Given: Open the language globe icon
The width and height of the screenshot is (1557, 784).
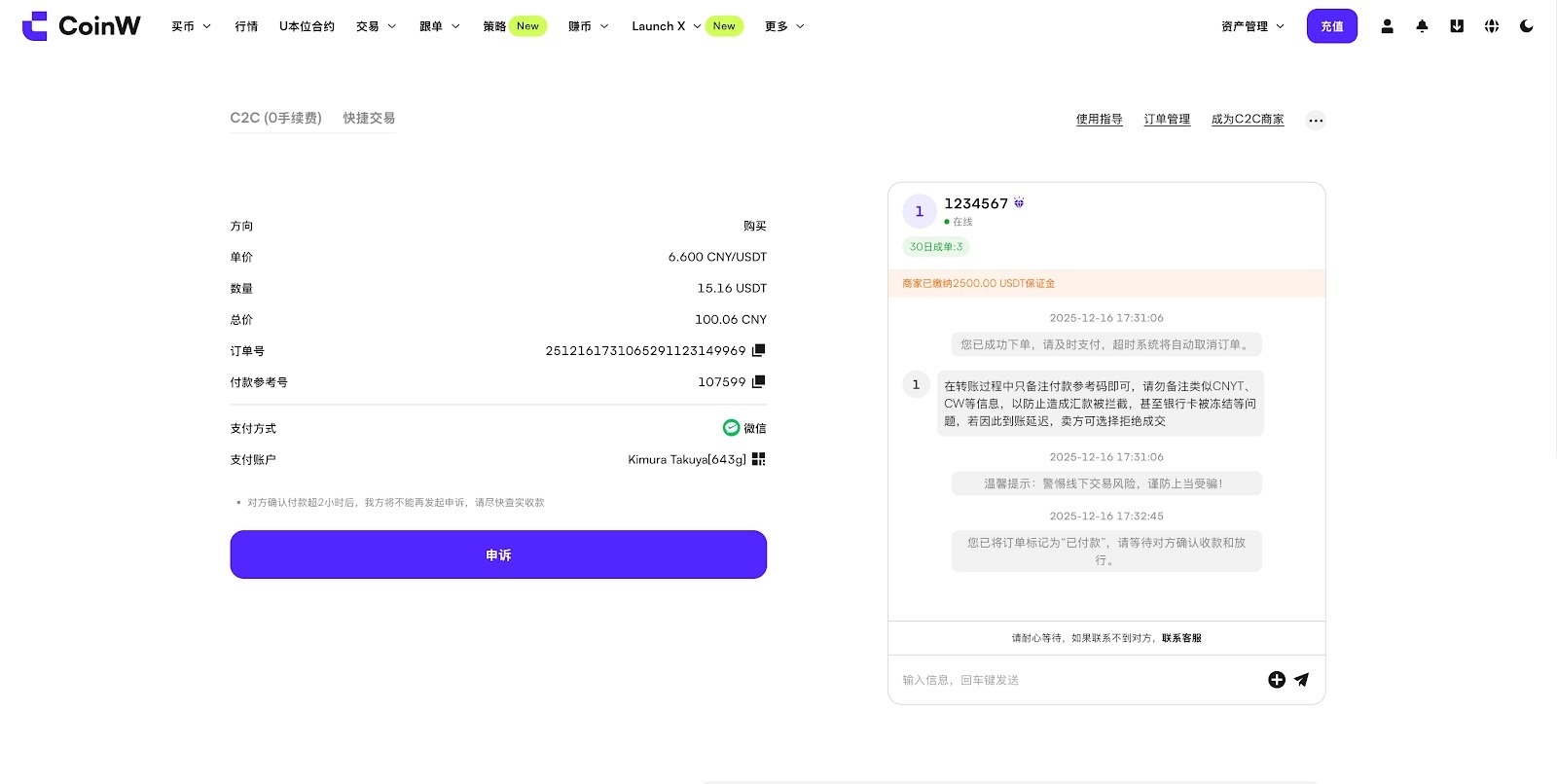Looking at the screenshot, I should pyautogui.click(x=1491, y=26).
